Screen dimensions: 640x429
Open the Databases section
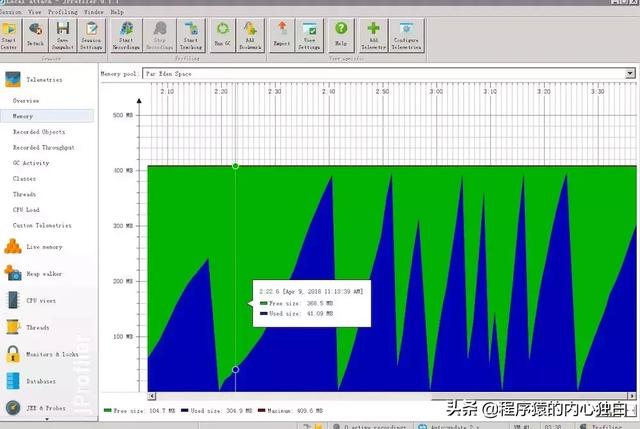click(41, 381)
